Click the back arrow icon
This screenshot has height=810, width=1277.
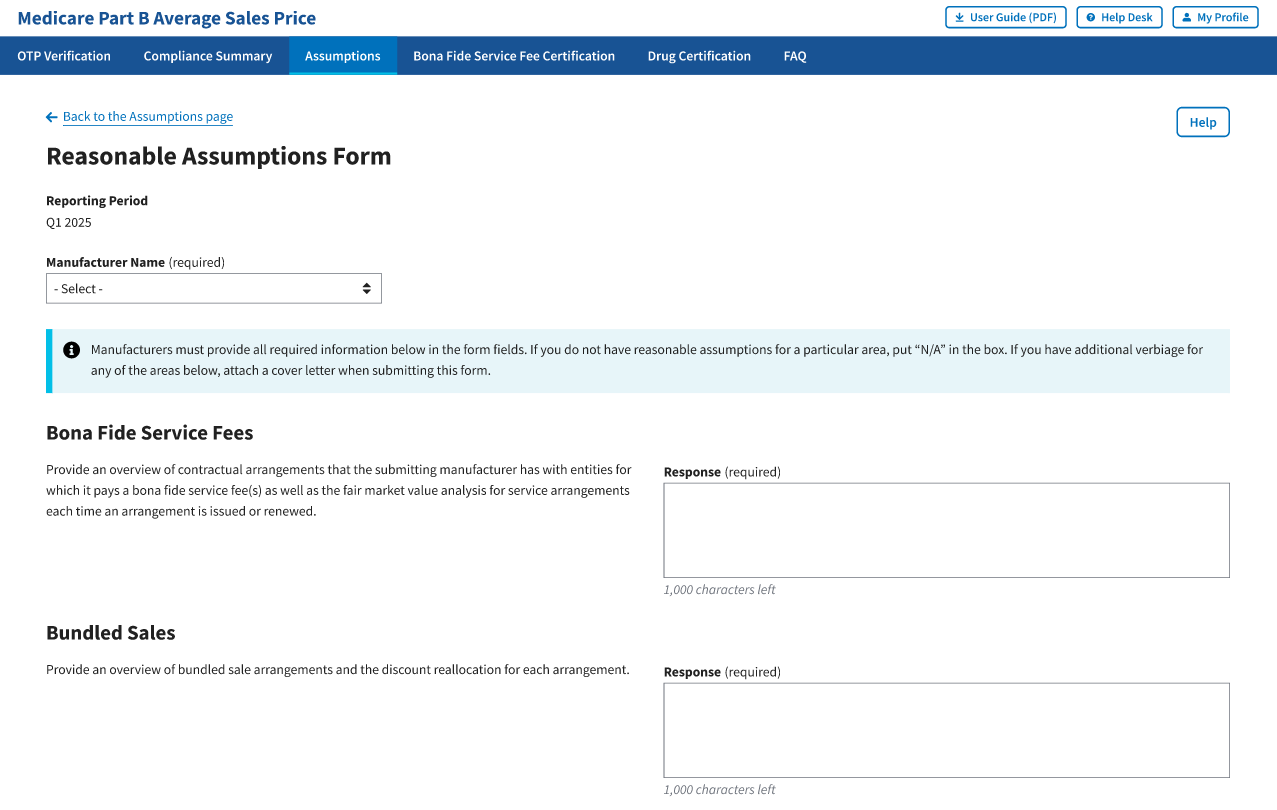click(x=52, y=117)
